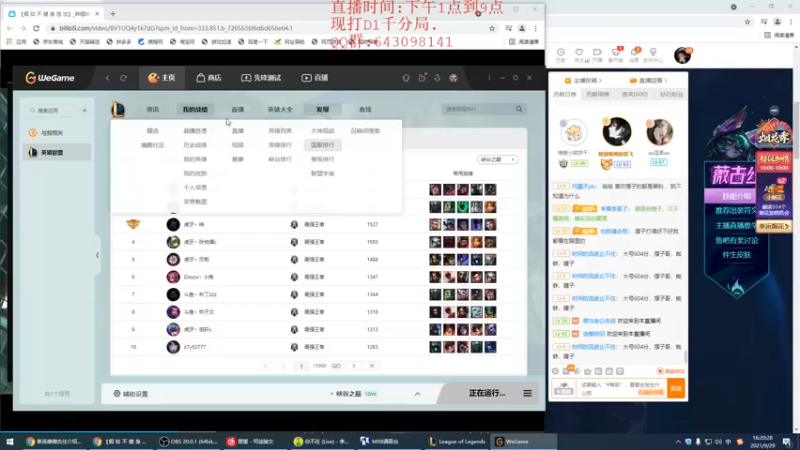
Task: Click the WeGame sidebar app search field
Action: 51,110
